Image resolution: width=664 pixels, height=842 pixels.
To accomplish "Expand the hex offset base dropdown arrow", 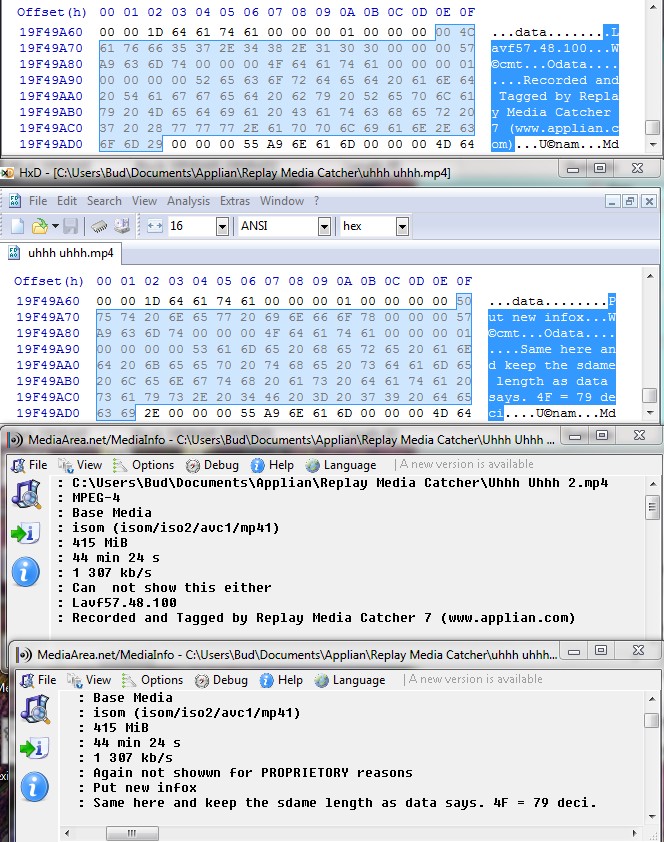I will (402, 226).
